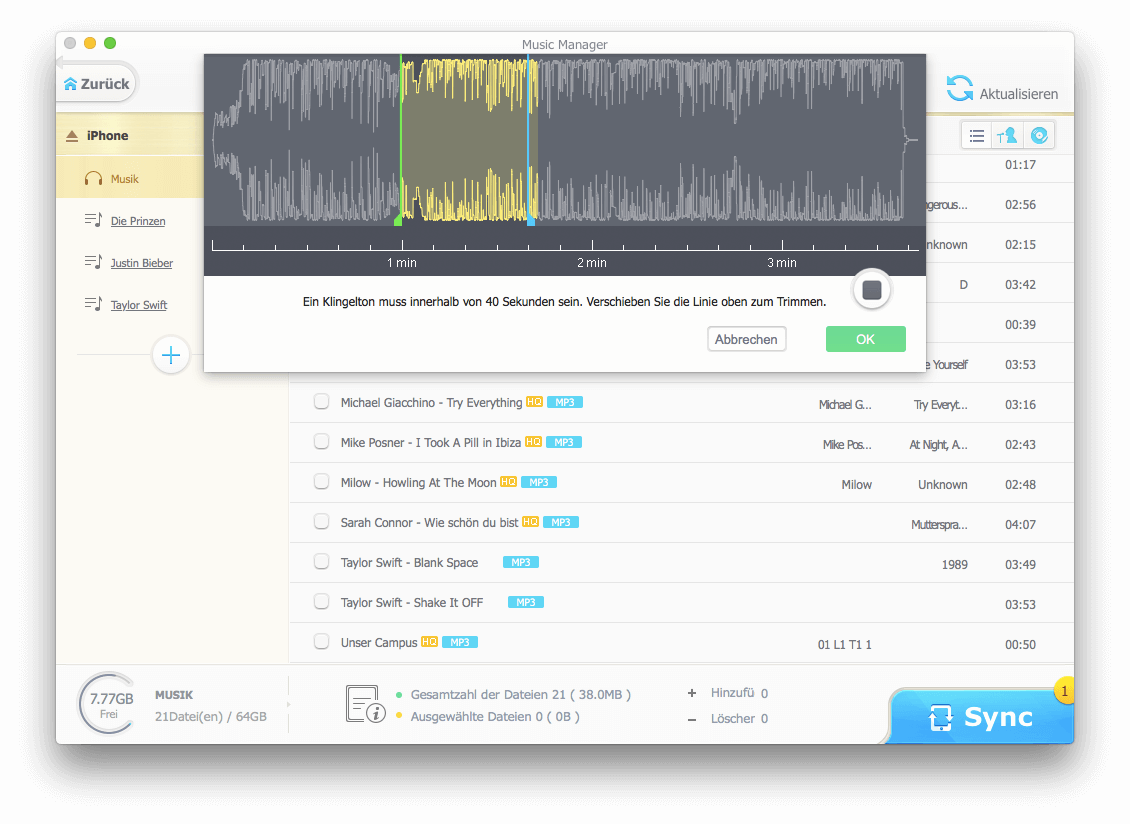Click the Musik headphones icon
This screenshot has height=824, width=1130.
(94, 179)
